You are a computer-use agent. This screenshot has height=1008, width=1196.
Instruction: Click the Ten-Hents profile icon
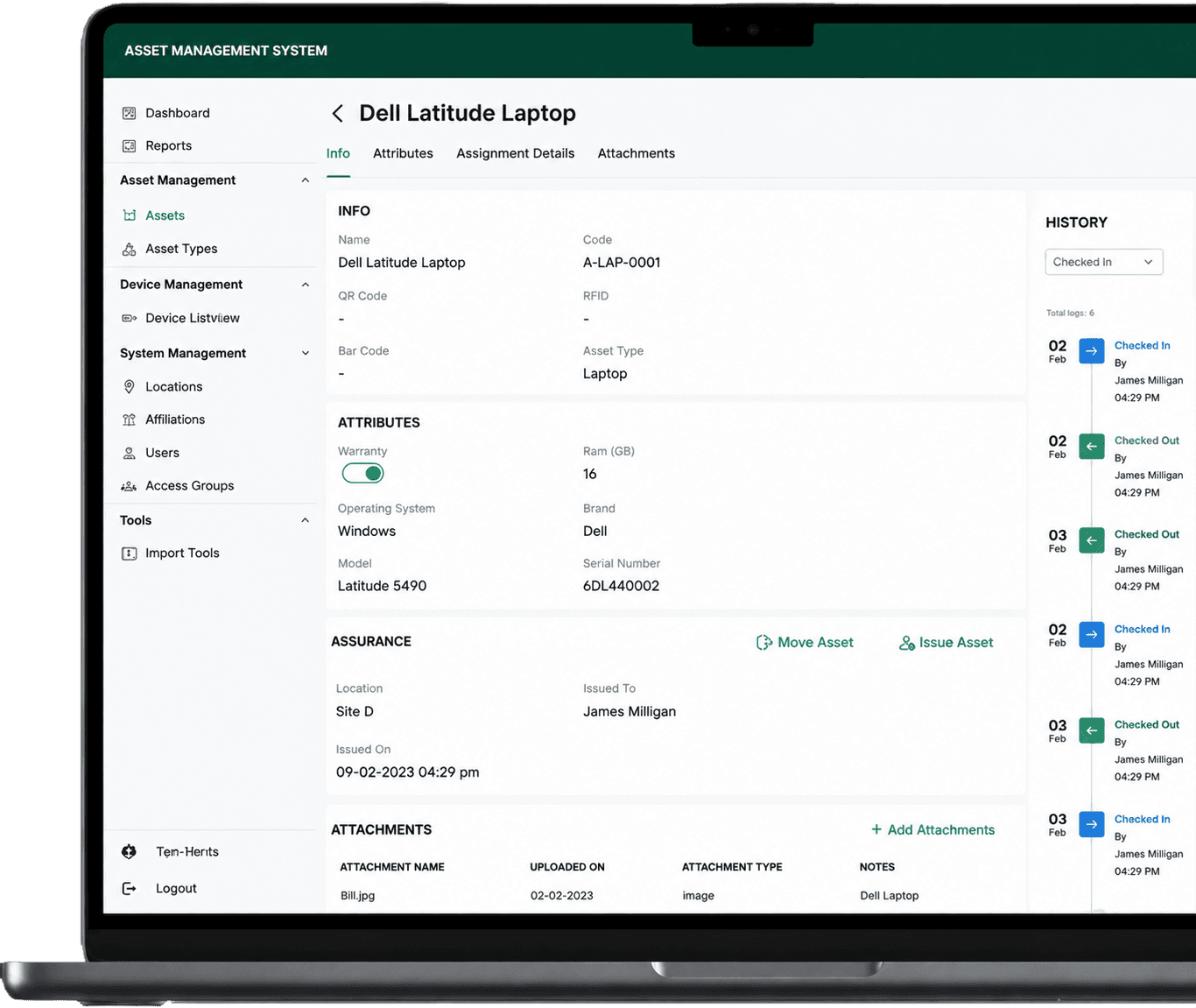[x=129, y=851]
